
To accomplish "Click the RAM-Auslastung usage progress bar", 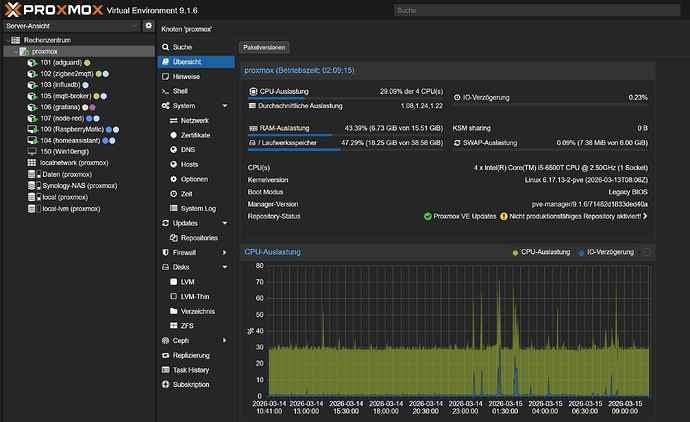I will [345, 135].
